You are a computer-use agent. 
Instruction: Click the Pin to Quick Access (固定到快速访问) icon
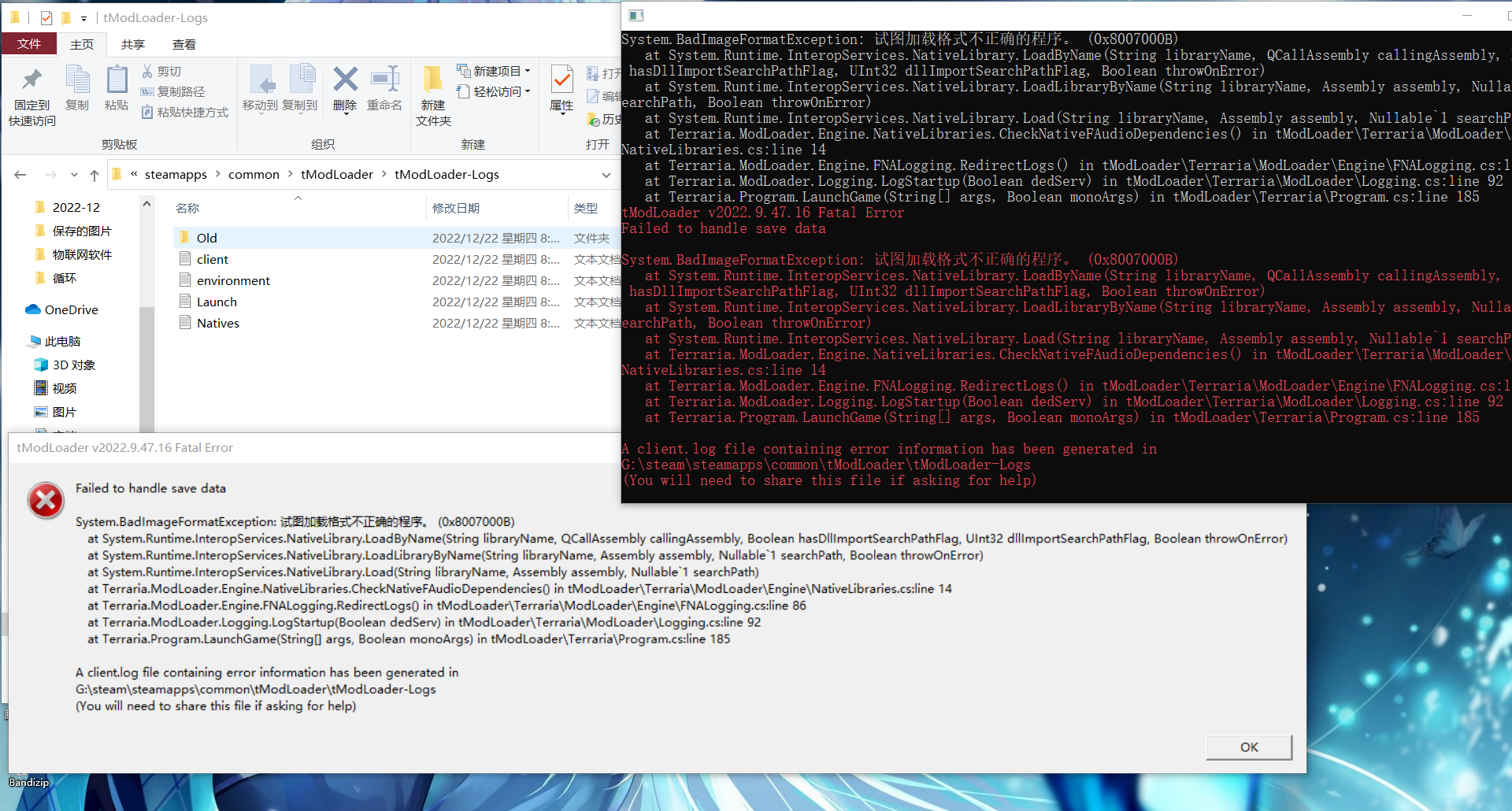pos(31,80)
